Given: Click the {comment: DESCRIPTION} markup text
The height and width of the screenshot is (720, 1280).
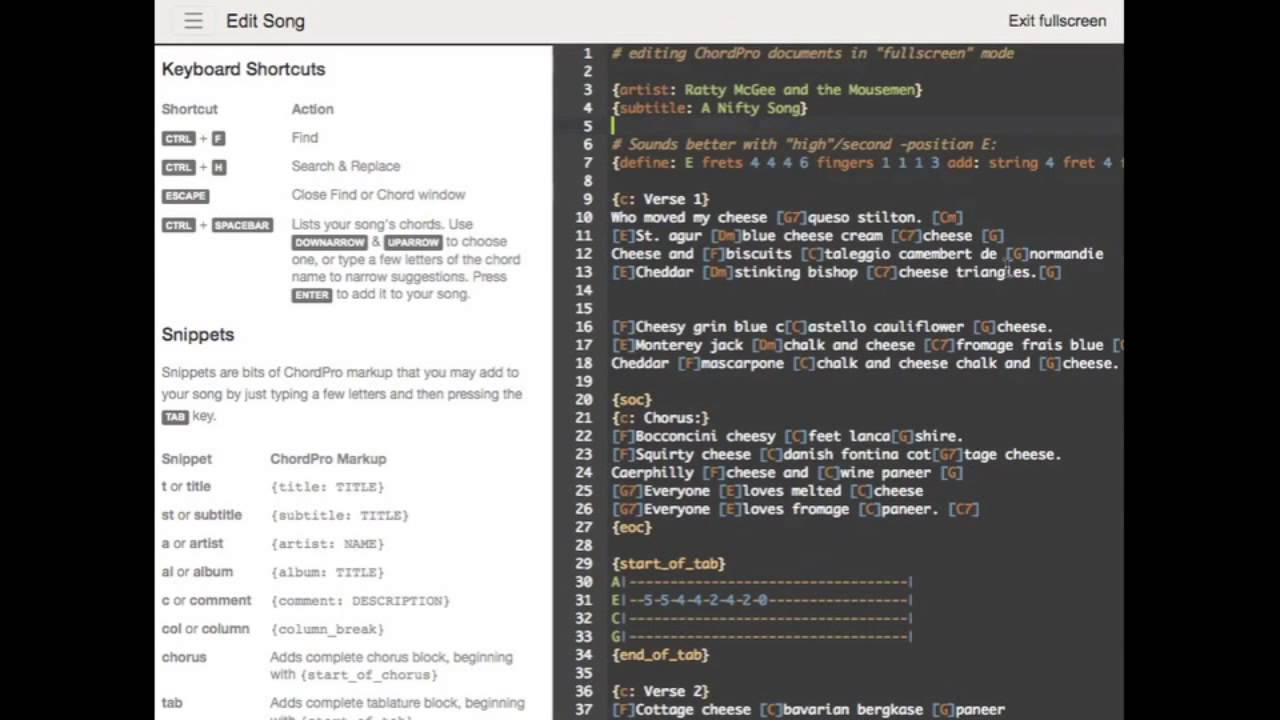Looking at the screenshot, I should coord(360,601).
